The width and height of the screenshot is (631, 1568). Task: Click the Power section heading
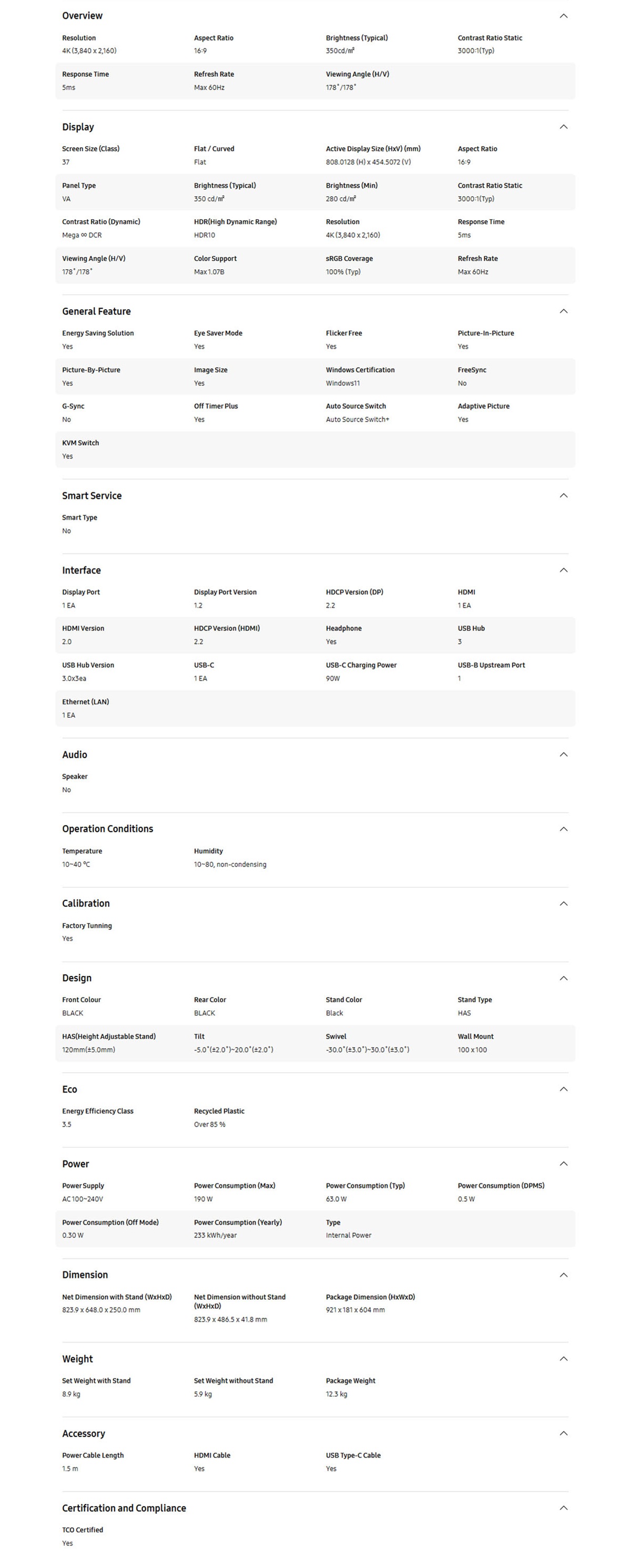click(x=75, y=1164)
